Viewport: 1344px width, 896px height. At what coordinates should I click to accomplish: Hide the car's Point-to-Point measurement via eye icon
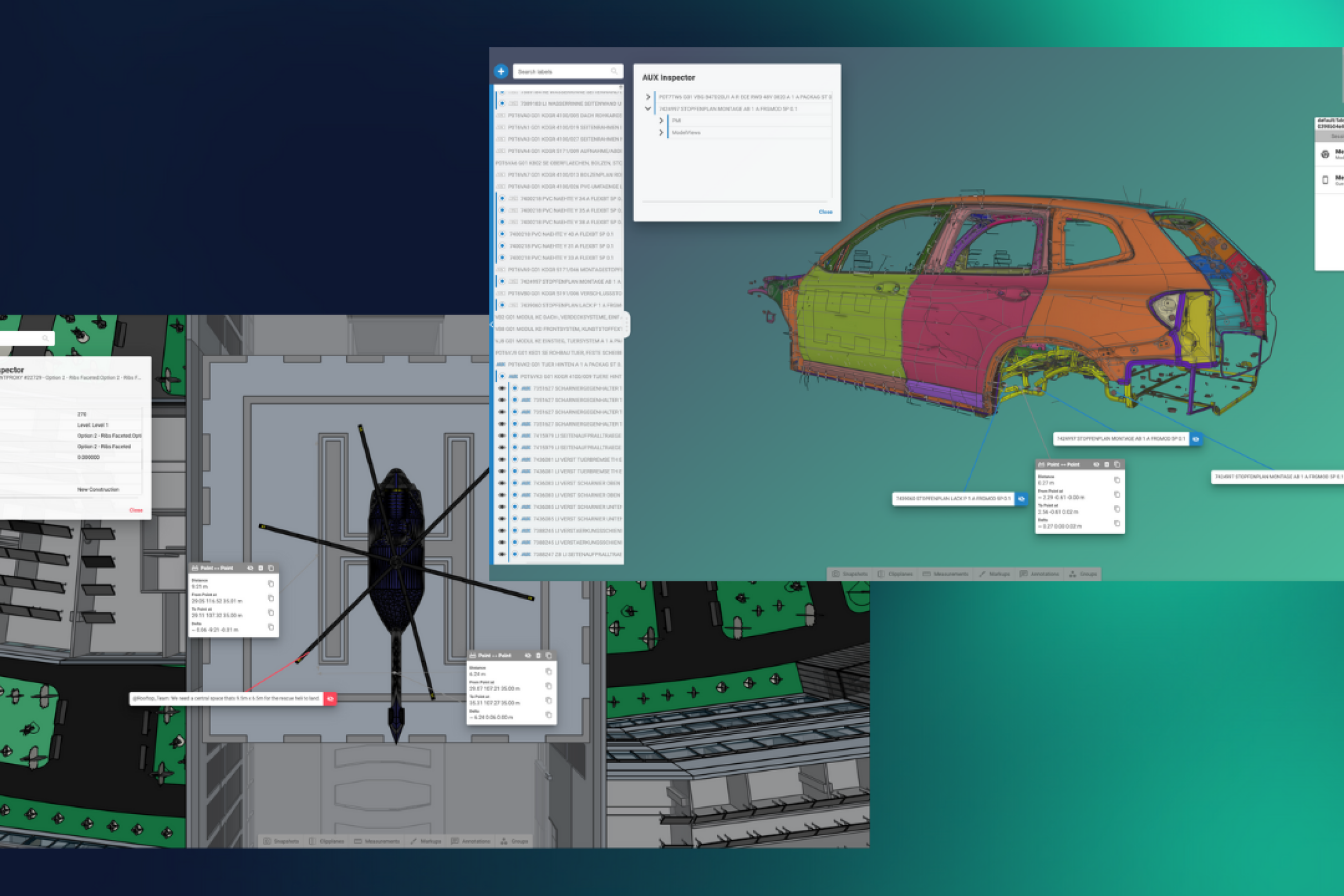(x=1096, y=464)
